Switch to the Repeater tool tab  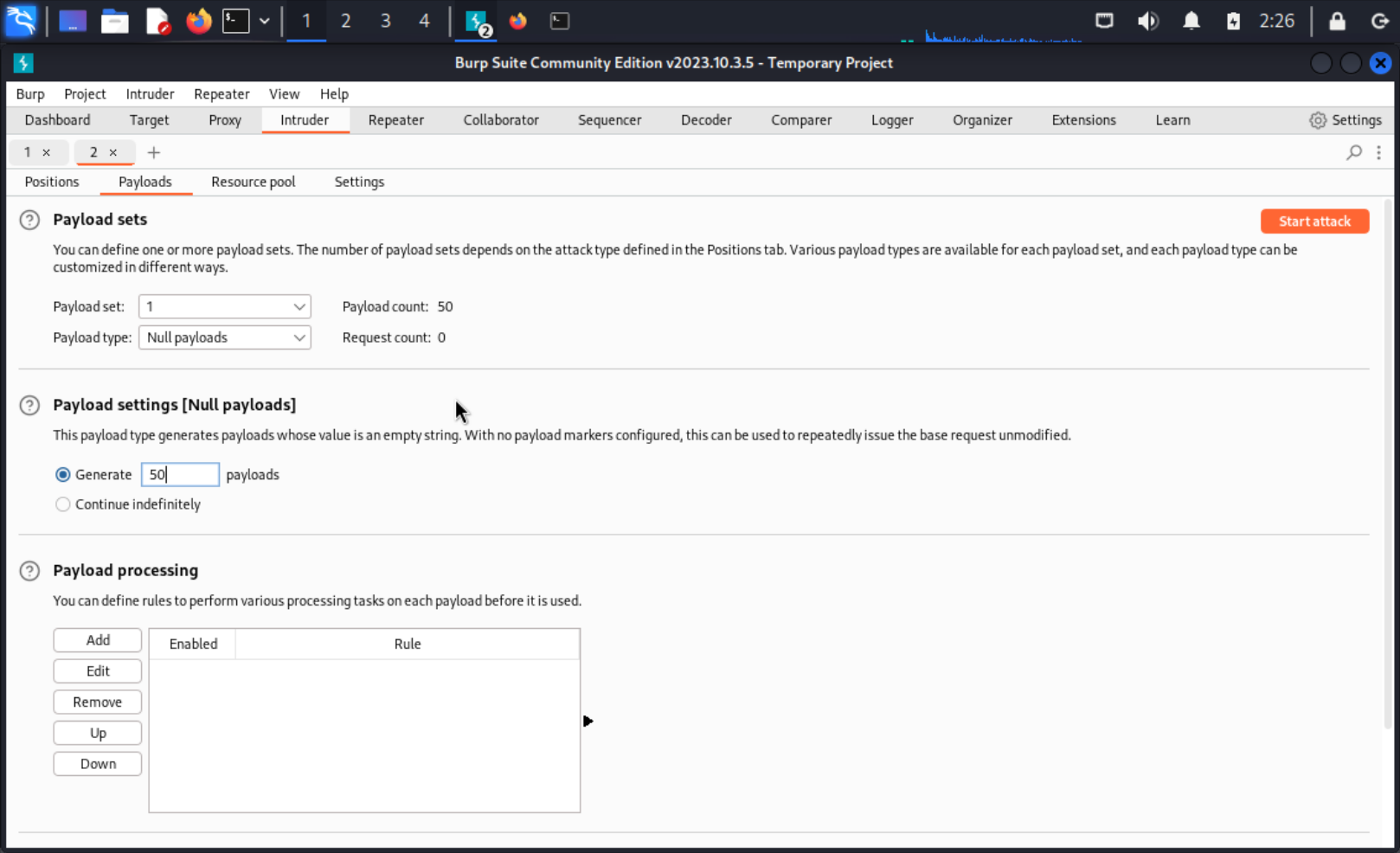pos(396,120)
